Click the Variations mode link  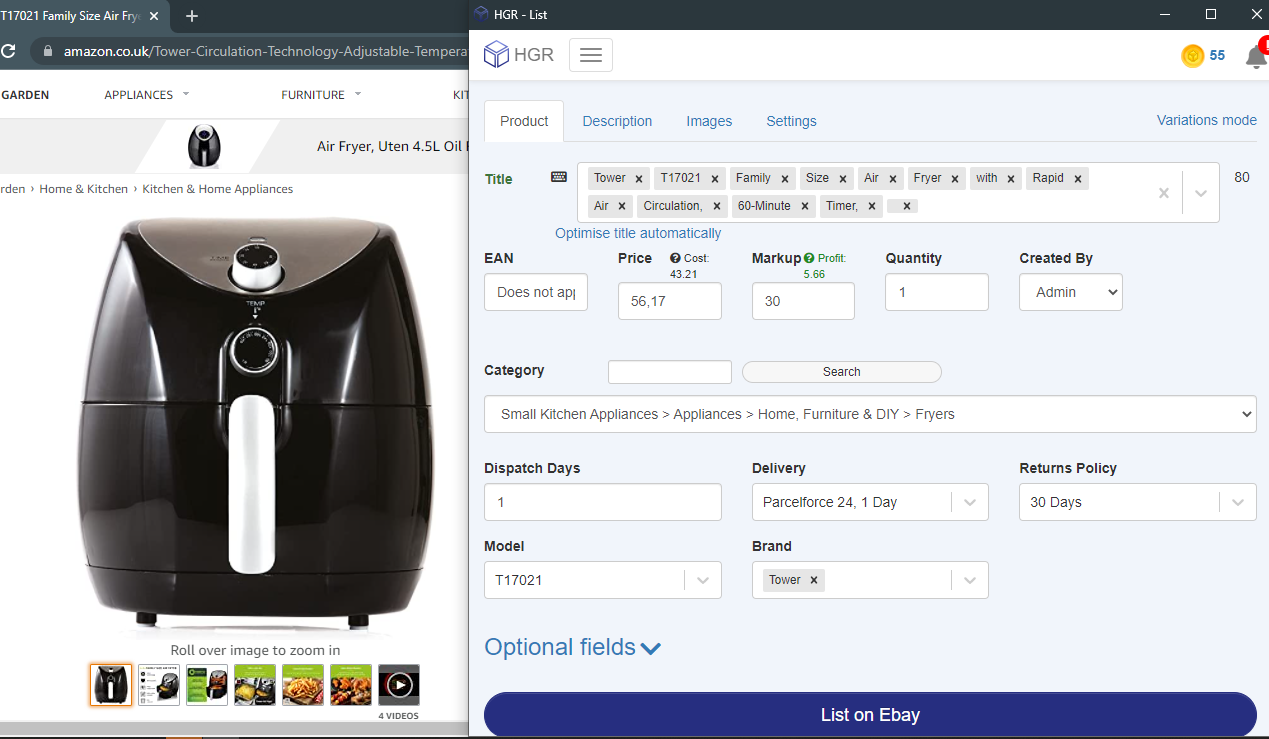(1206, 120)
